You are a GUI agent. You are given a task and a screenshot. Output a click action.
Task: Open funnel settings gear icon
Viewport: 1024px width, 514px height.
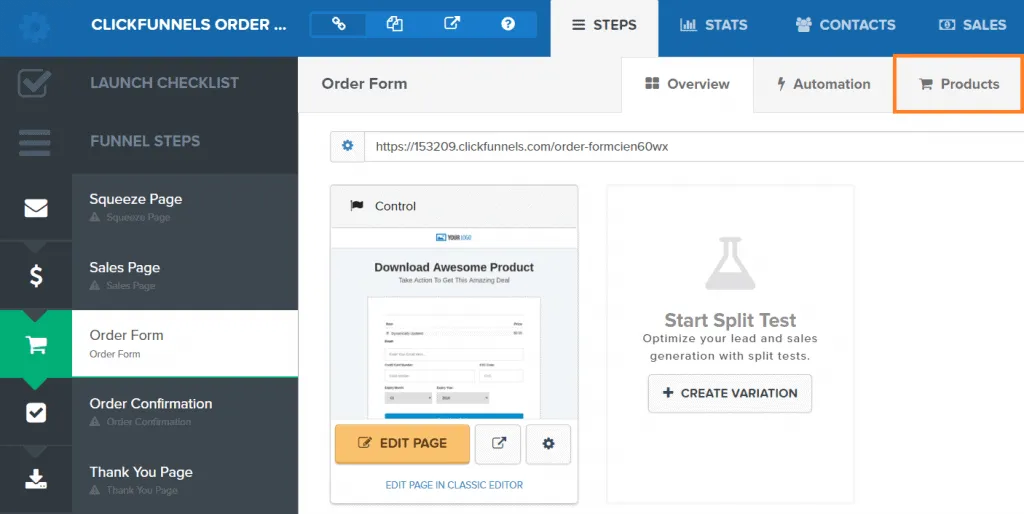34,27
